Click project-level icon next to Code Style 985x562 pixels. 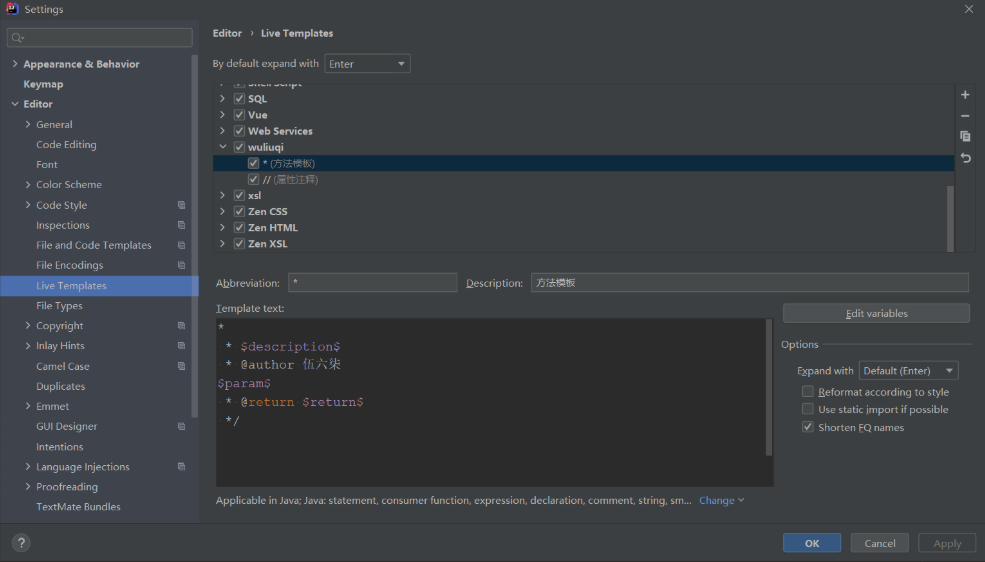pyautogui.click(x=182, y=205)
